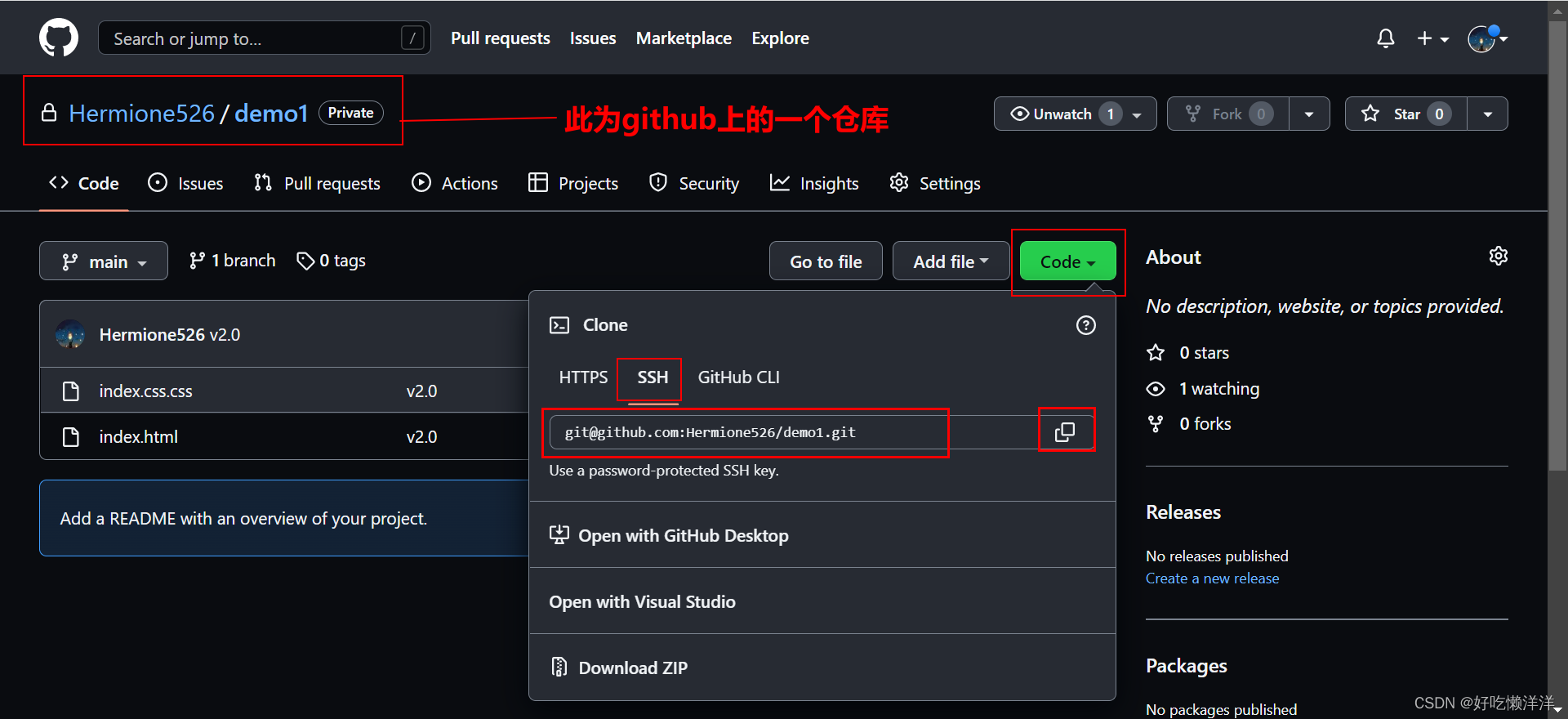
Task: Switch to the Security tab
Action: pyautogui.click(x=694, y=183)
